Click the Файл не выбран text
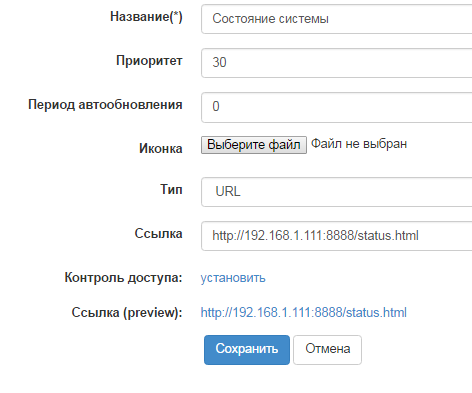Viewport: 472px width, 393px height. pos(359,144)
